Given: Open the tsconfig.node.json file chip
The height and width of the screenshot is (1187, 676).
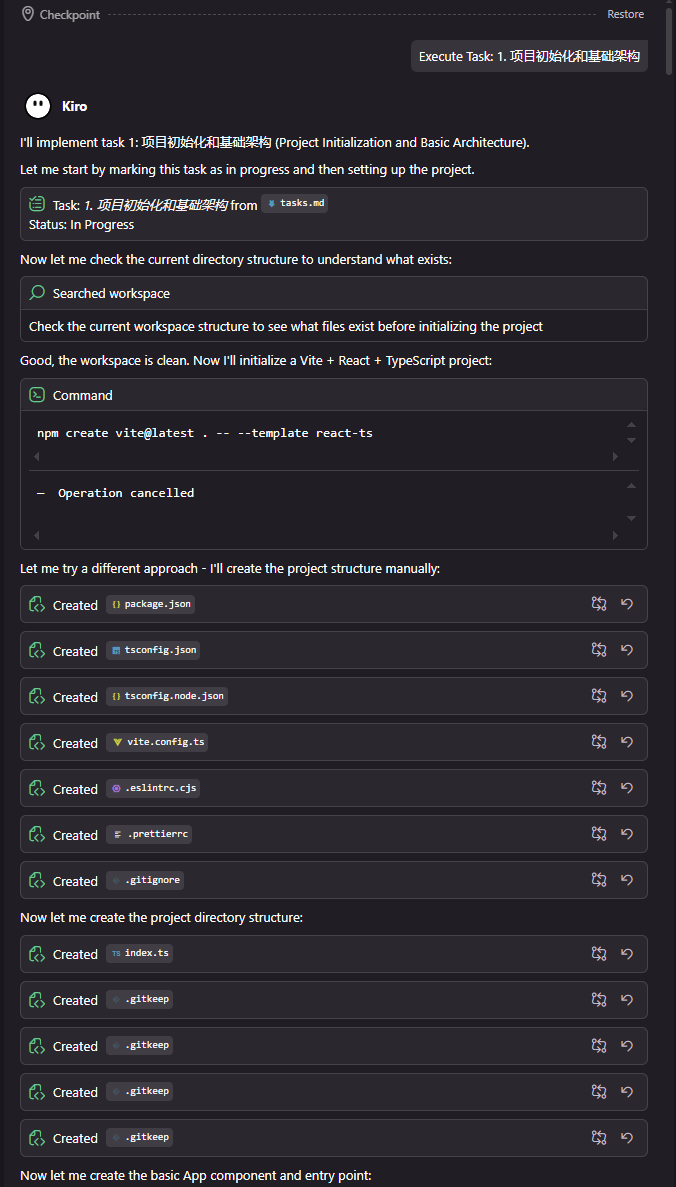Looking at the screenshot, I should pyautogui.click(x=168, y=696).
